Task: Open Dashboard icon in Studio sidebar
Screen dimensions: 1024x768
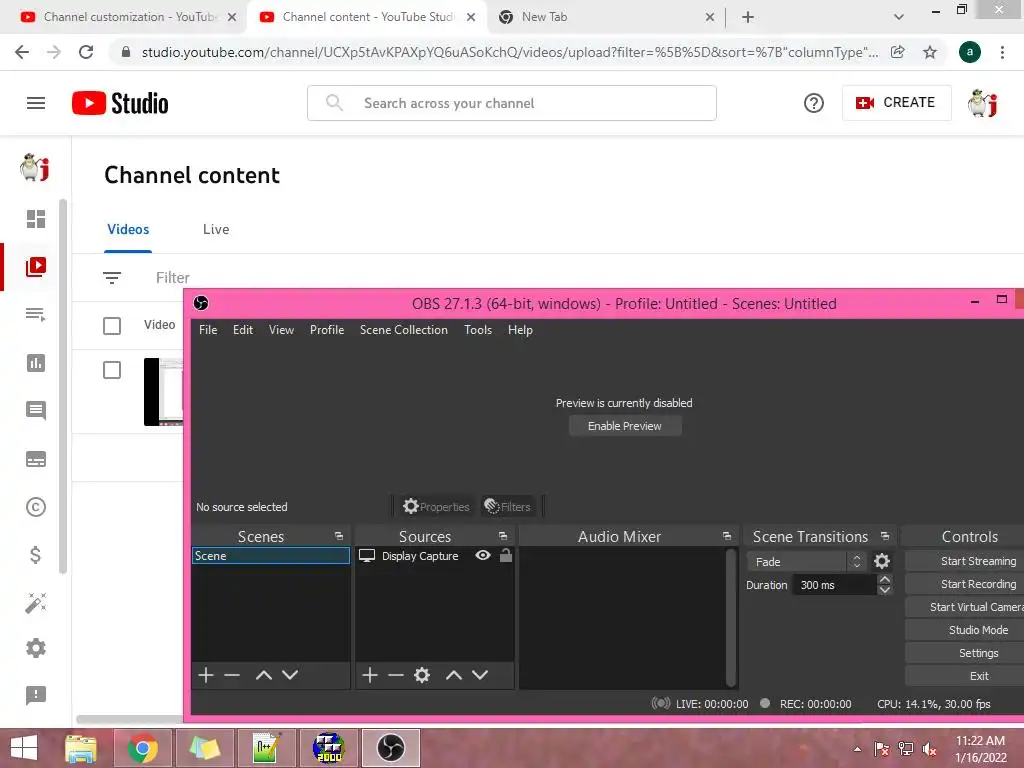Action: [x=36, y=219]
